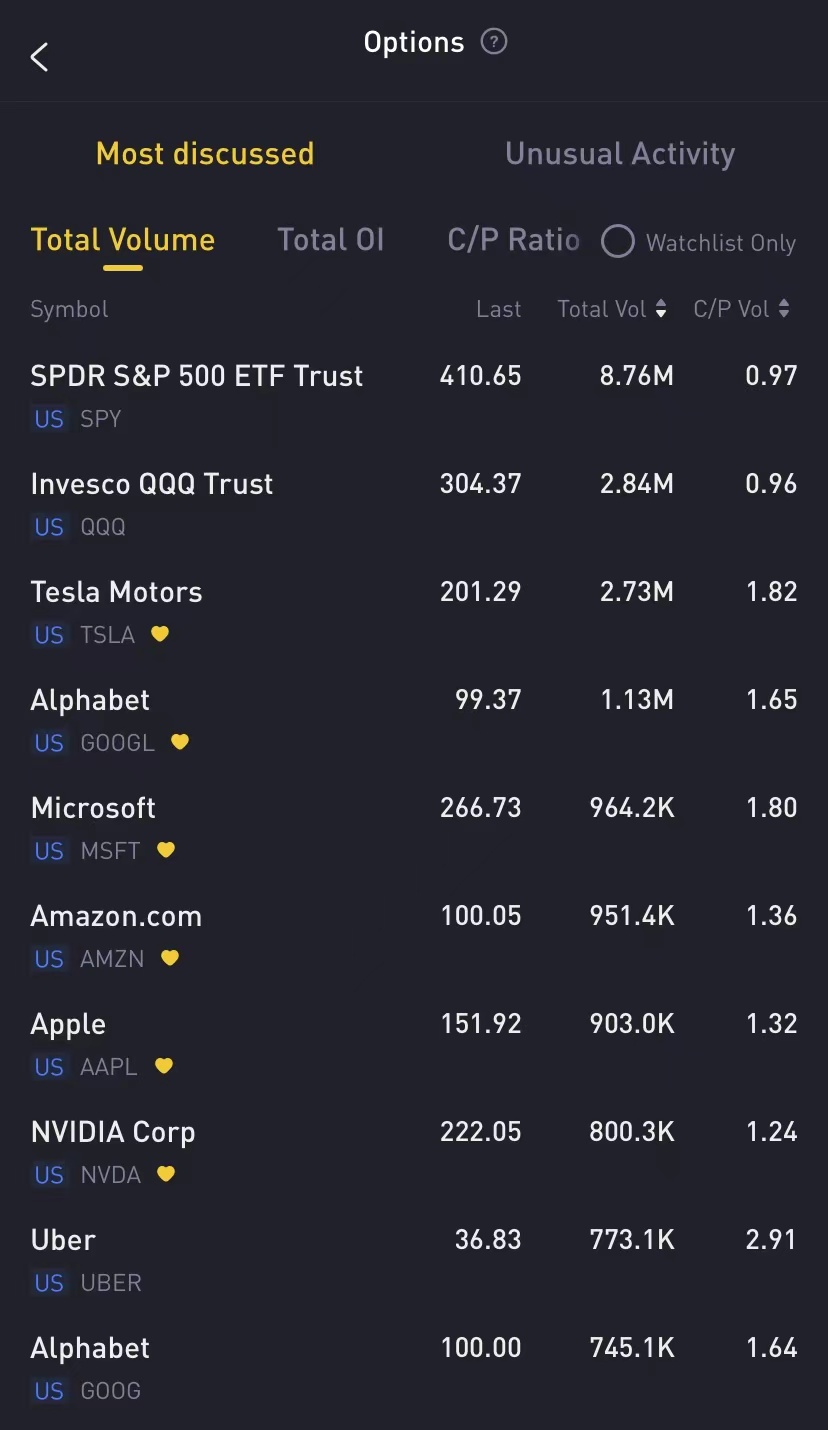This screenshot has height=1430, width=828.
Task: Tap the heart icon beside NVDA
Action: (166, 1174)
